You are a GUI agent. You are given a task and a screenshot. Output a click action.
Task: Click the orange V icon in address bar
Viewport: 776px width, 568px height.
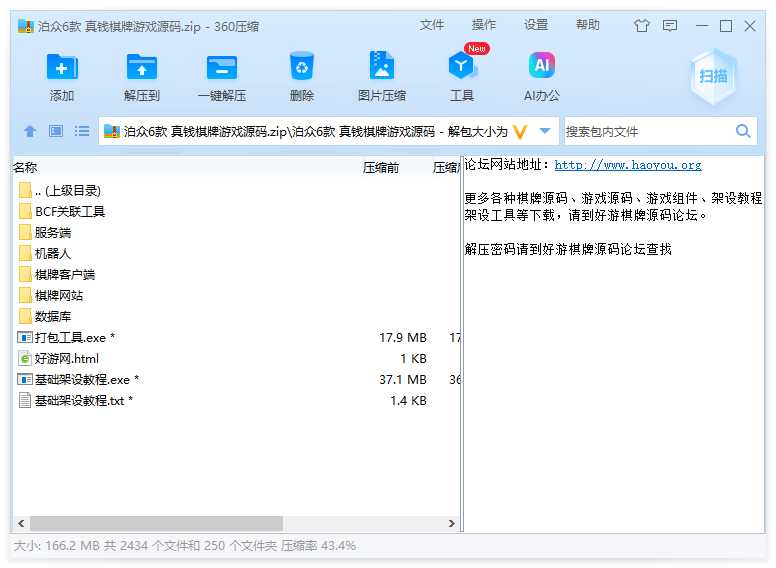coord(520,132)
